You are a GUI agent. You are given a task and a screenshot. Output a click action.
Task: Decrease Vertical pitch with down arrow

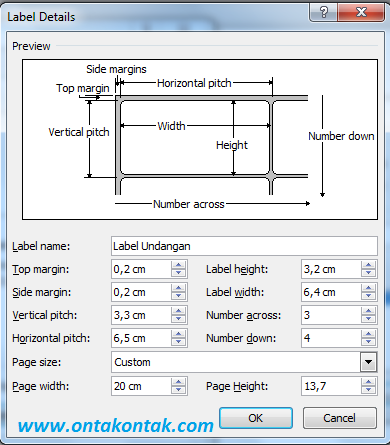point(179,319)
